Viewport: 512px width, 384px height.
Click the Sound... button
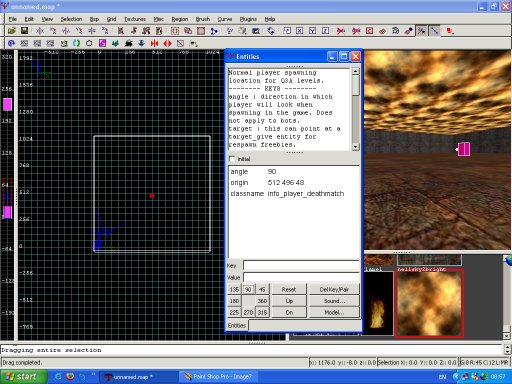pyautogui.click(x=334, y=301)
